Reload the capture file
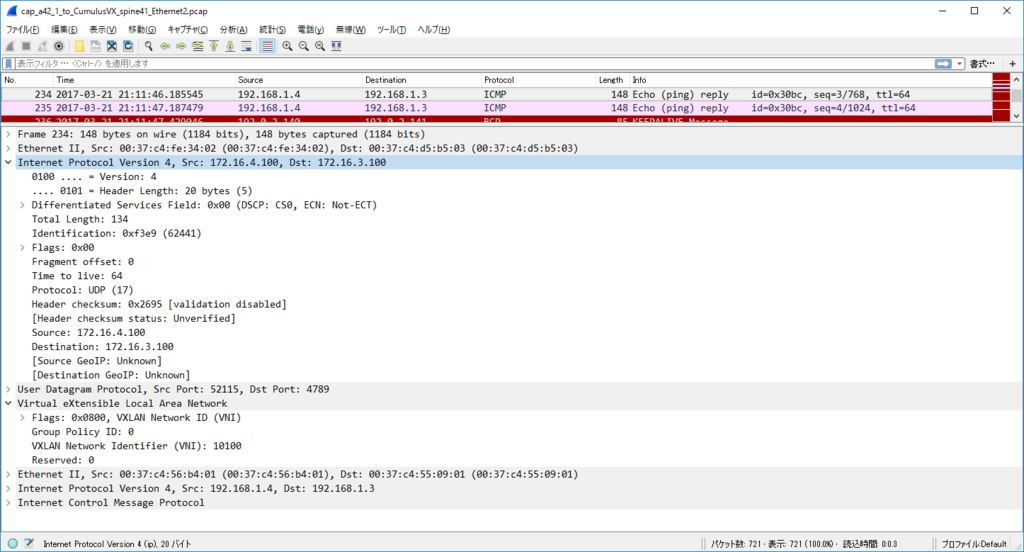 pos(128,46)
